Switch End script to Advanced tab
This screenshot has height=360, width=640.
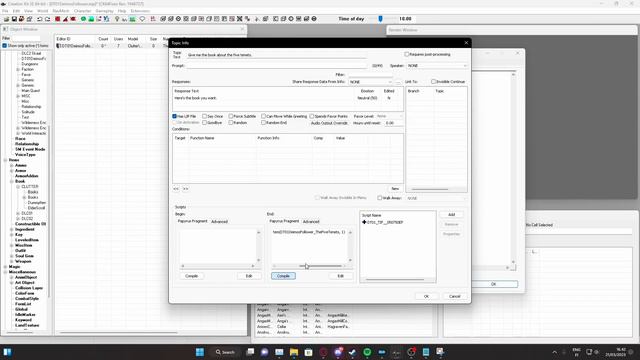coord(311,222)
